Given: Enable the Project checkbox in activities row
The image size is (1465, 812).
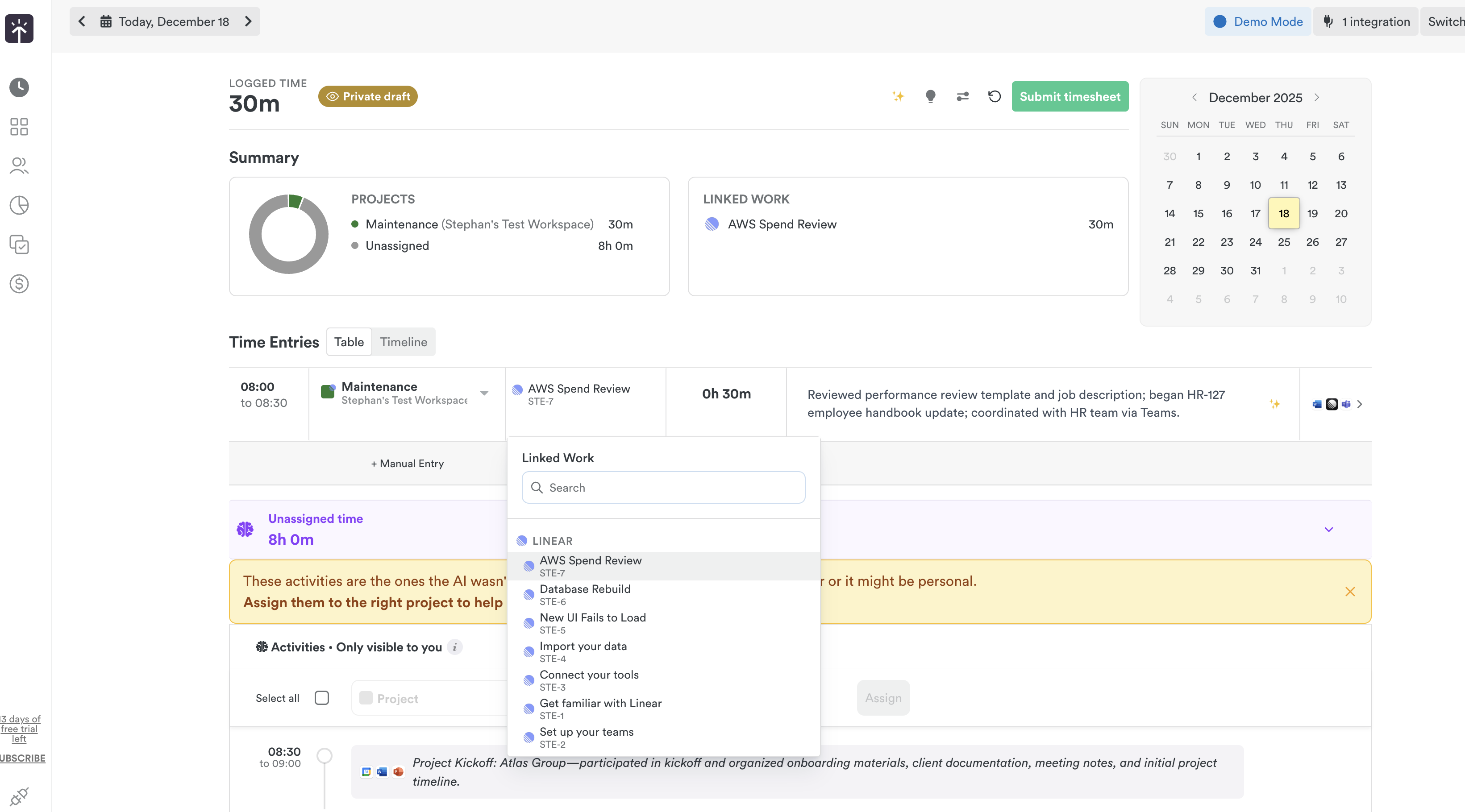Looking at the screenshot, I should [x=366, y=698].
